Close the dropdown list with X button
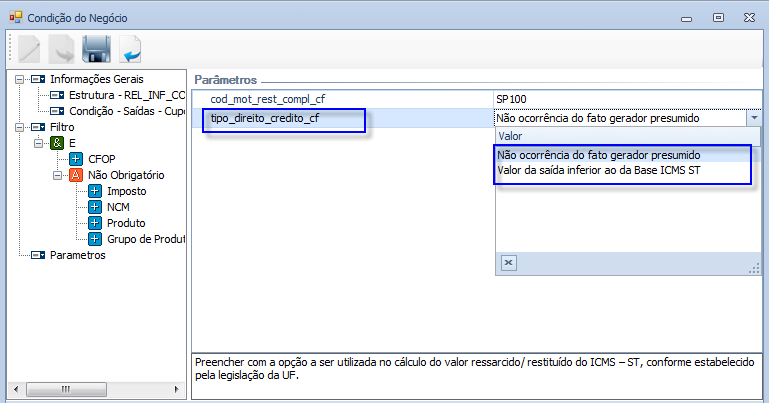 click(509, 263)
